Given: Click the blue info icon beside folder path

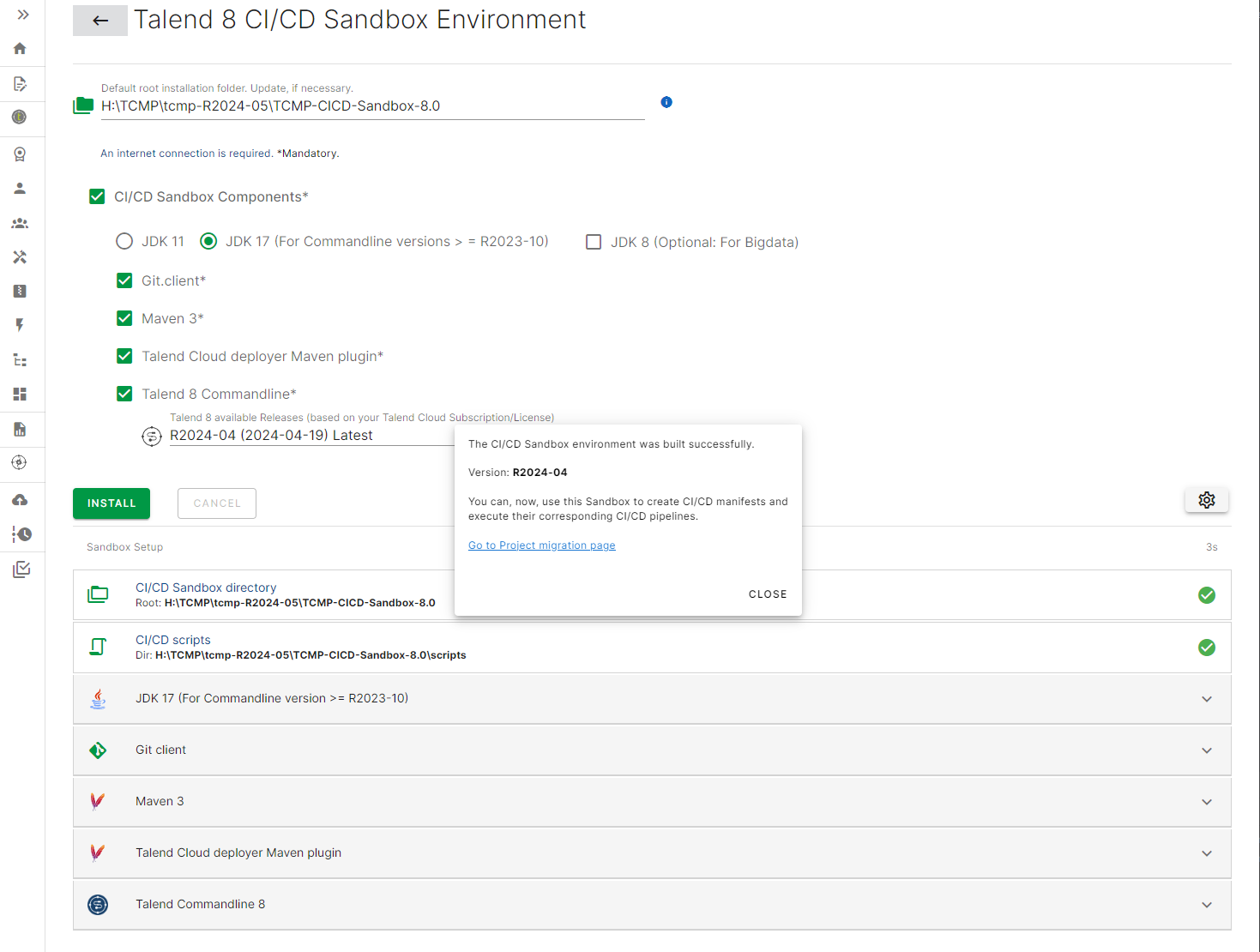Looking at the screenshot, I should (666, 102).
